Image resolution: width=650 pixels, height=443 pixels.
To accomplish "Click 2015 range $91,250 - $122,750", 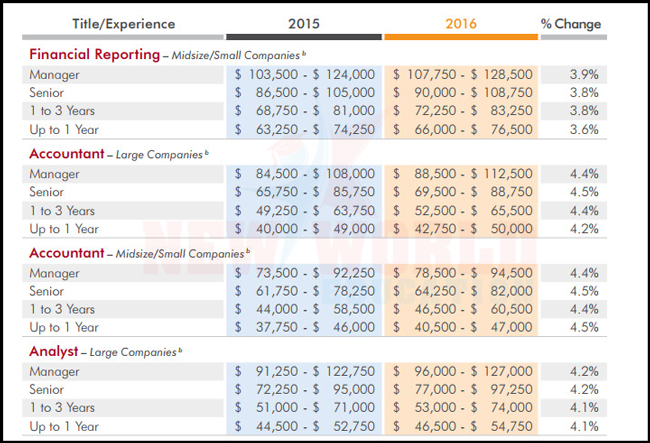I will [305, 371].
